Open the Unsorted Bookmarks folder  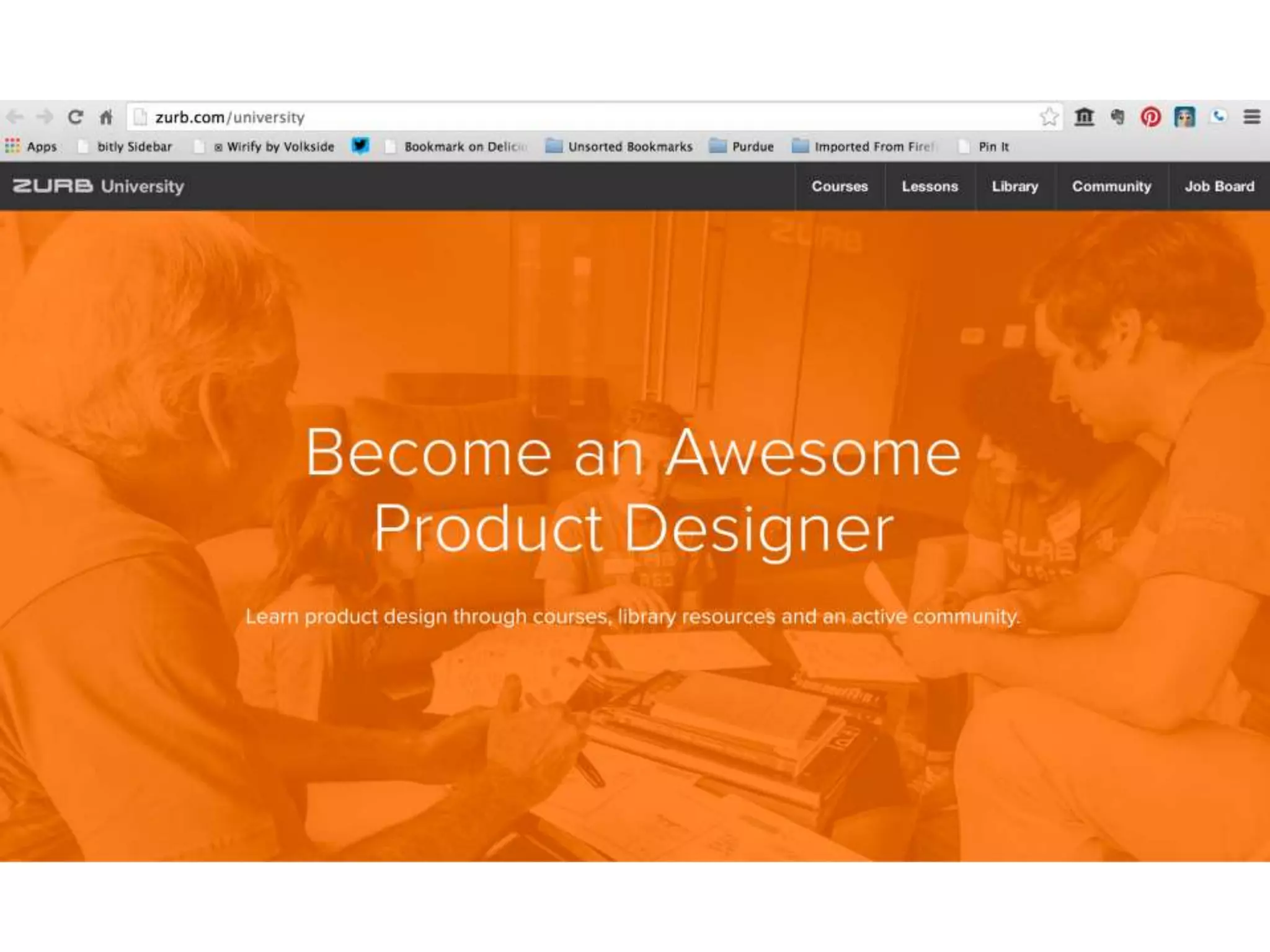pyautogui.click(x=619, y=146)
